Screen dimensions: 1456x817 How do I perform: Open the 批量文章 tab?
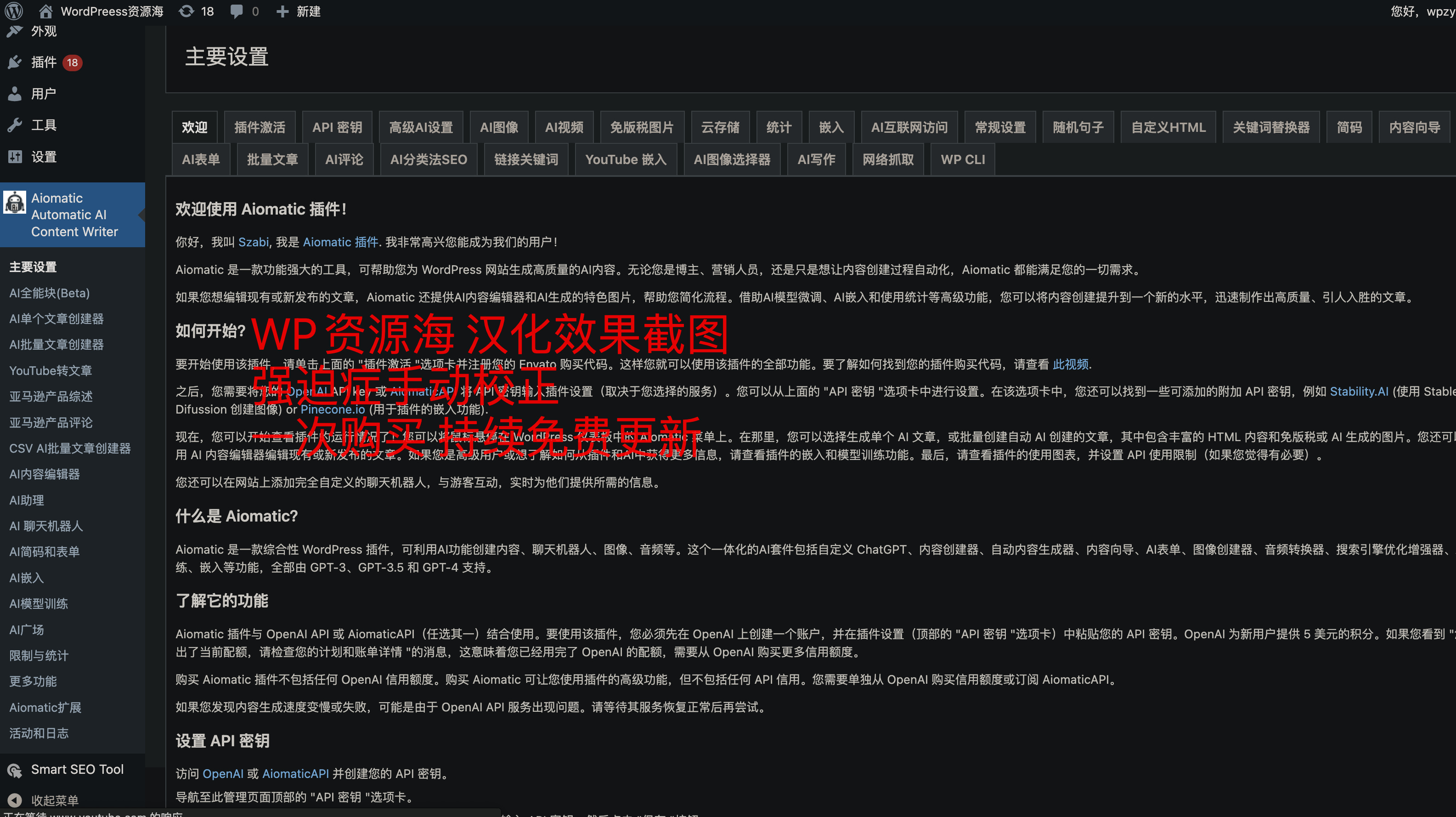(x=272, y=159)
